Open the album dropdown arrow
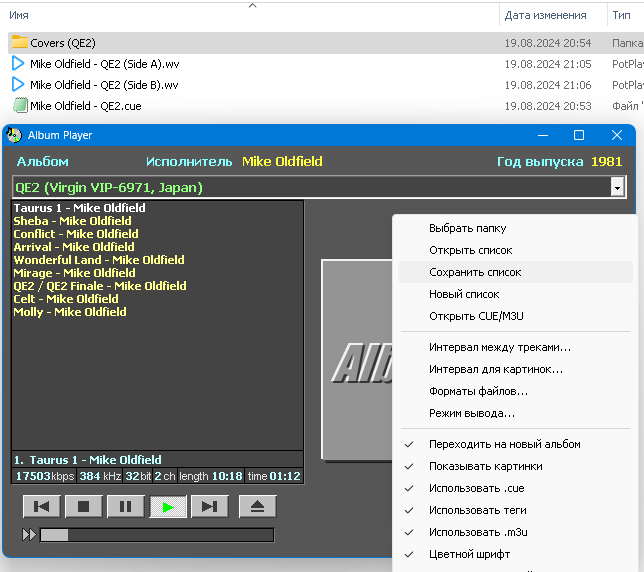Screen dimensions: 644x572 (617, 188)
